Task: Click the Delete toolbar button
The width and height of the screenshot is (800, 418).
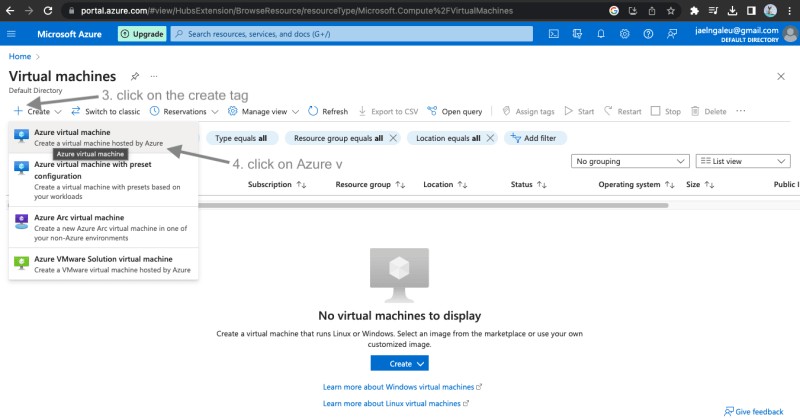Action: tap(709, 111)
